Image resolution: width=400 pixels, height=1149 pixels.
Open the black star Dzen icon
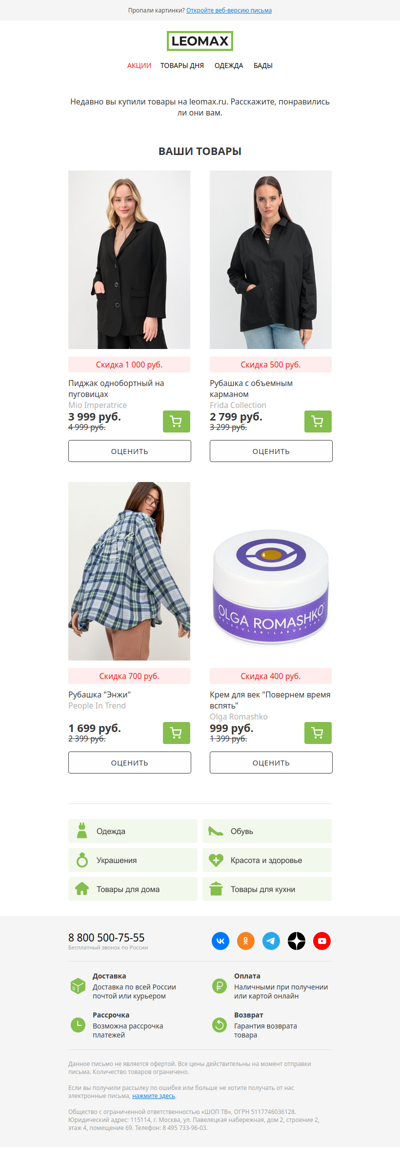pyautogui.click(x=296, y=941)
